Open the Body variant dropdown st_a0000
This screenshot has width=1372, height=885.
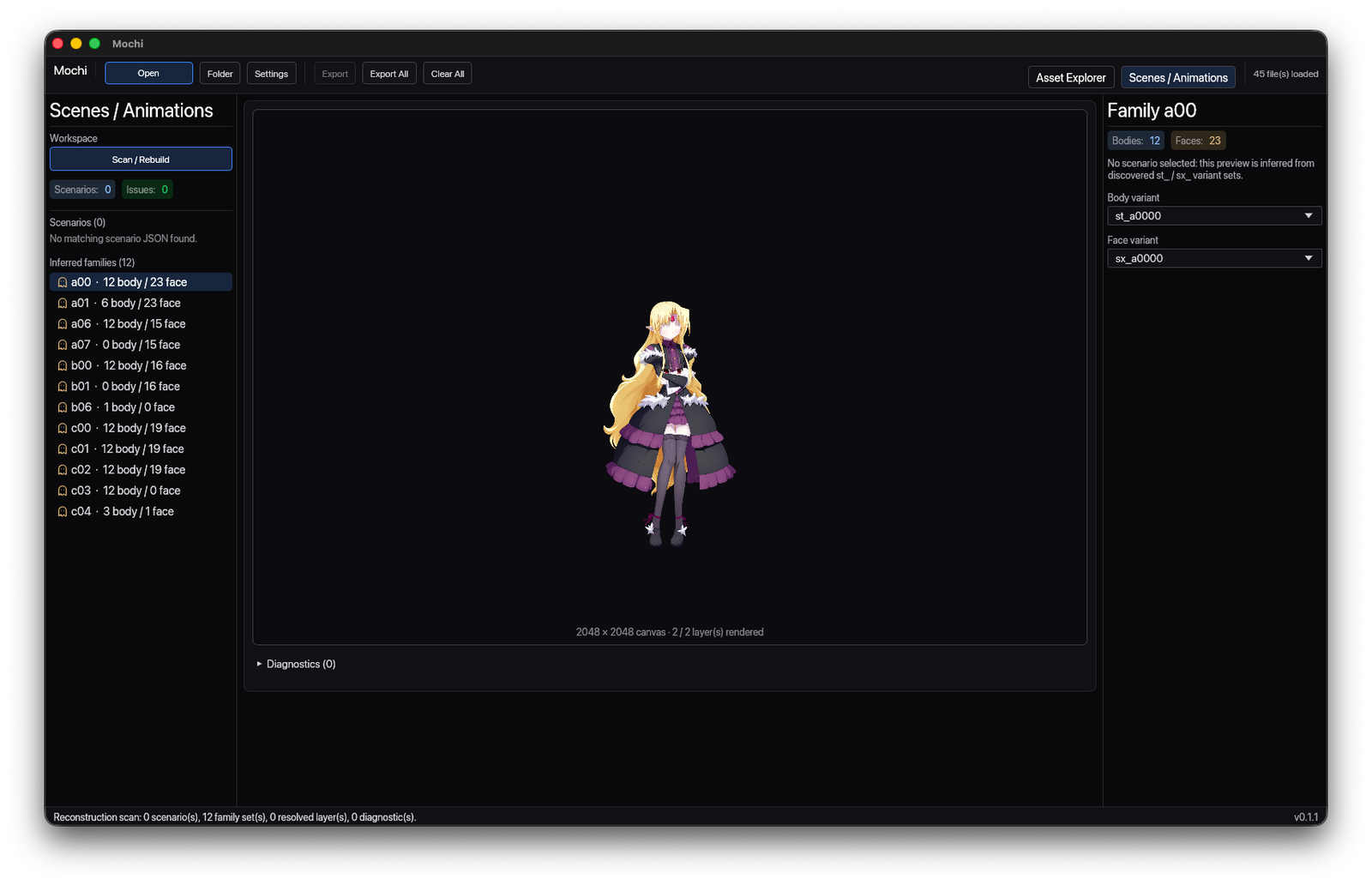[1213, 216]
